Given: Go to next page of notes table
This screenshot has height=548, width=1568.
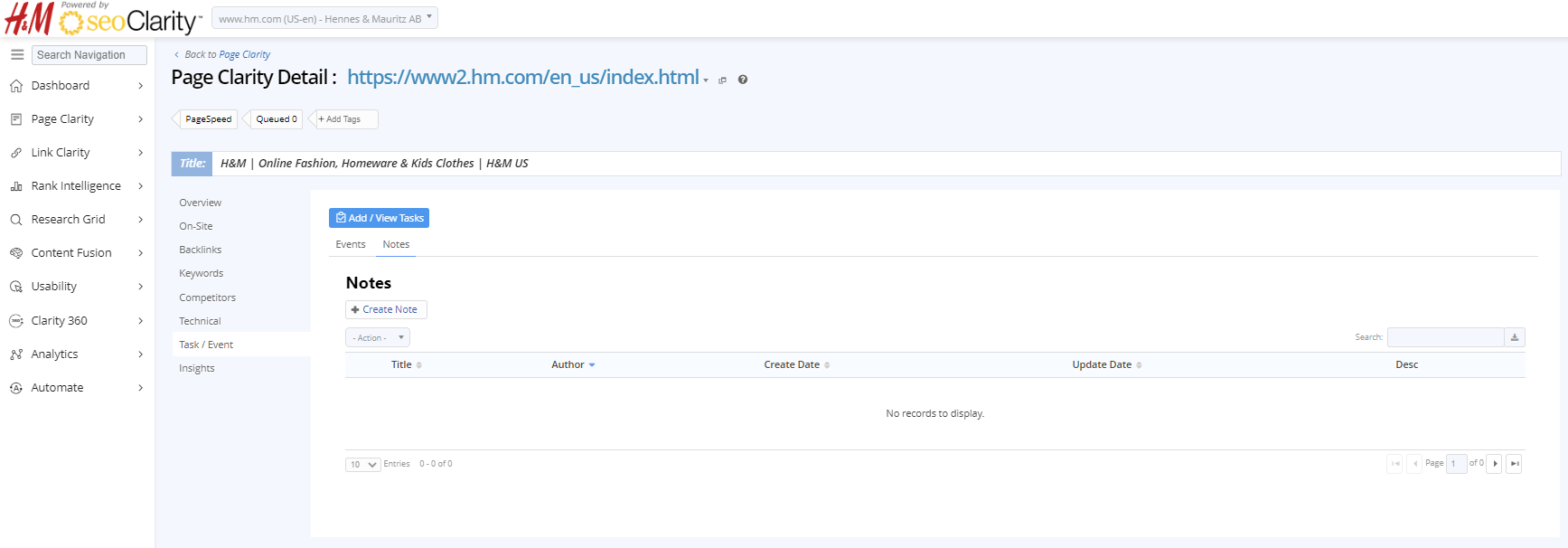Looking at the screenshot, I should [x=1495, y=464].
